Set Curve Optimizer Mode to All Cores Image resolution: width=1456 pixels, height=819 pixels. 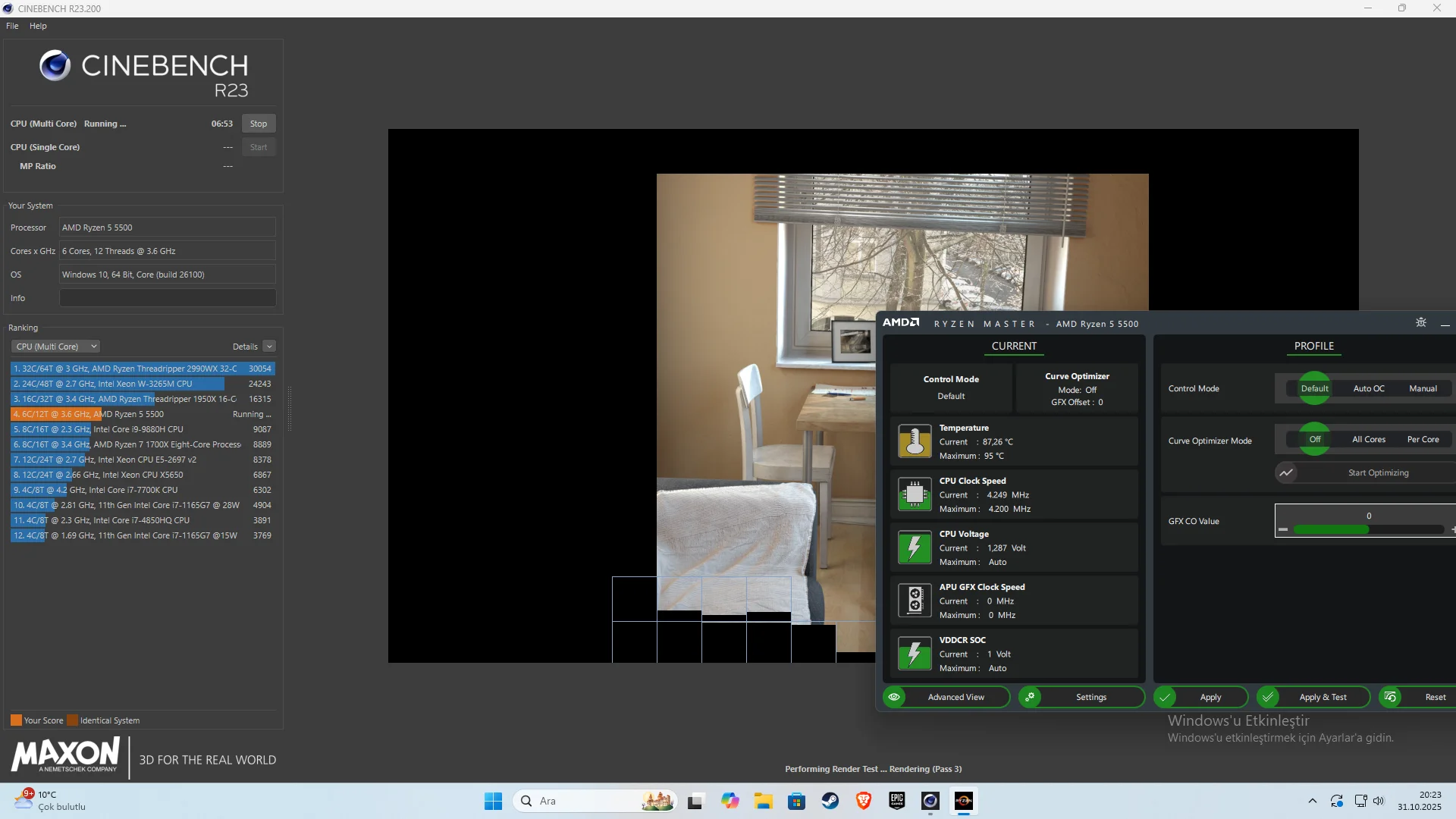tap(1369, 439)
